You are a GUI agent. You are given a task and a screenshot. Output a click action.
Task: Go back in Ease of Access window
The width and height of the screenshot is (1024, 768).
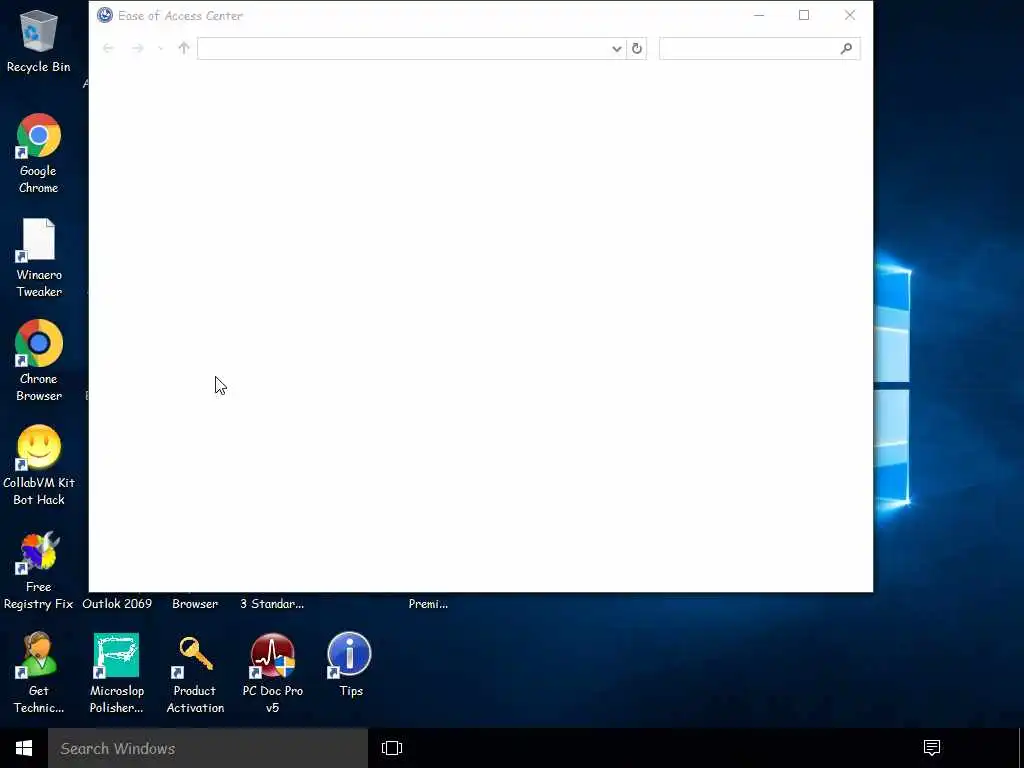(x=108, y=48)
